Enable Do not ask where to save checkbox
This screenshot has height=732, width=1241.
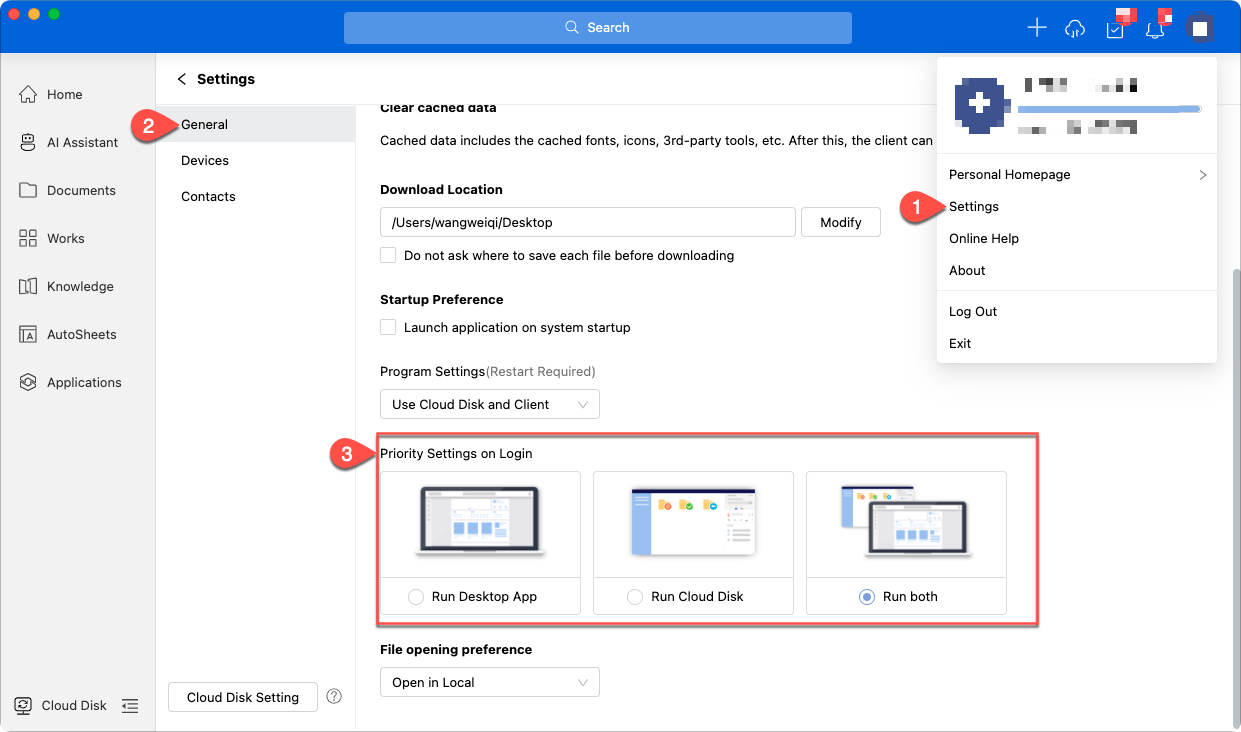pos(388,255)
